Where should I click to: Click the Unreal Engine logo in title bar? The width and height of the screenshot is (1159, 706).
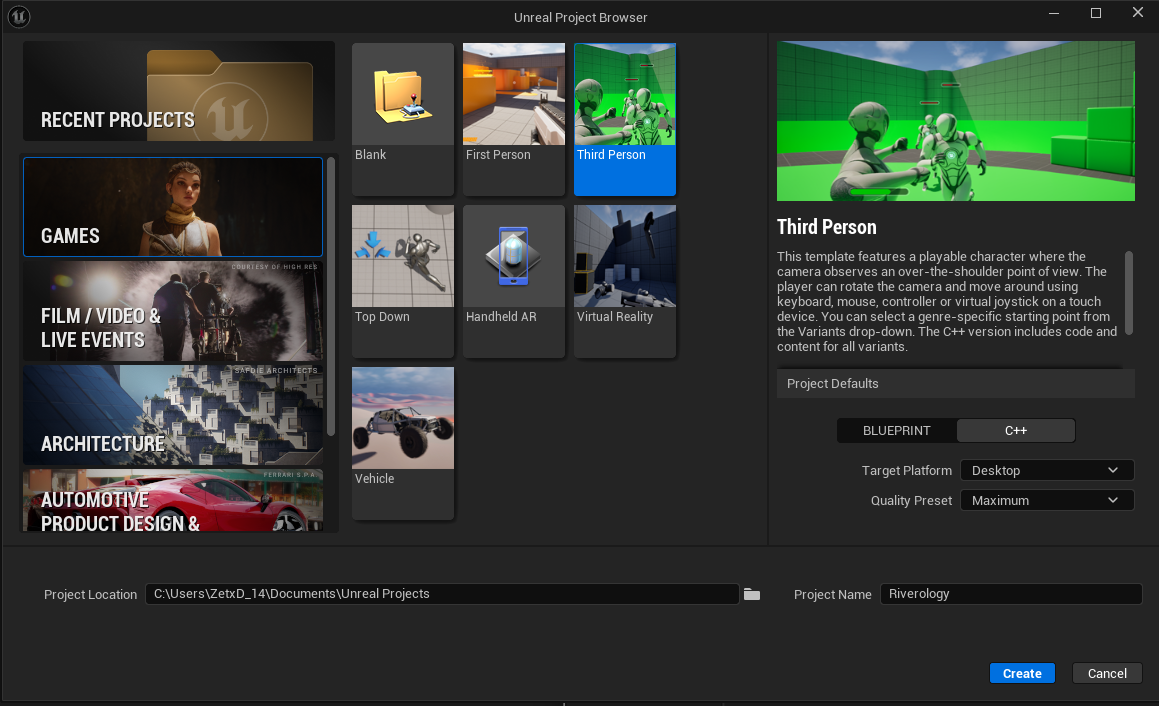18,17
